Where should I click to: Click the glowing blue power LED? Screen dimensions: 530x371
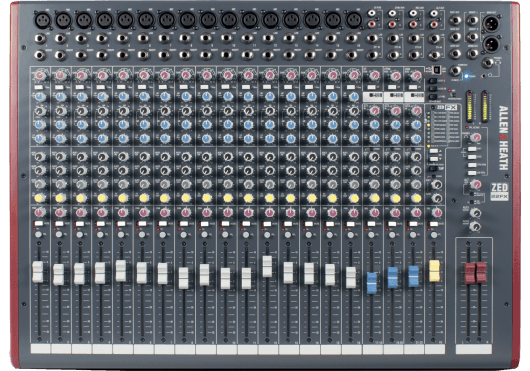[x=467, y=76]
